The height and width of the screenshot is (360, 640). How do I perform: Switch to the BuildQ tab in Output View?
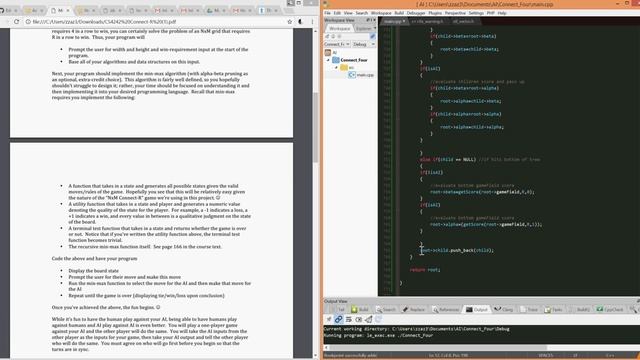click(x=579, y=310)
